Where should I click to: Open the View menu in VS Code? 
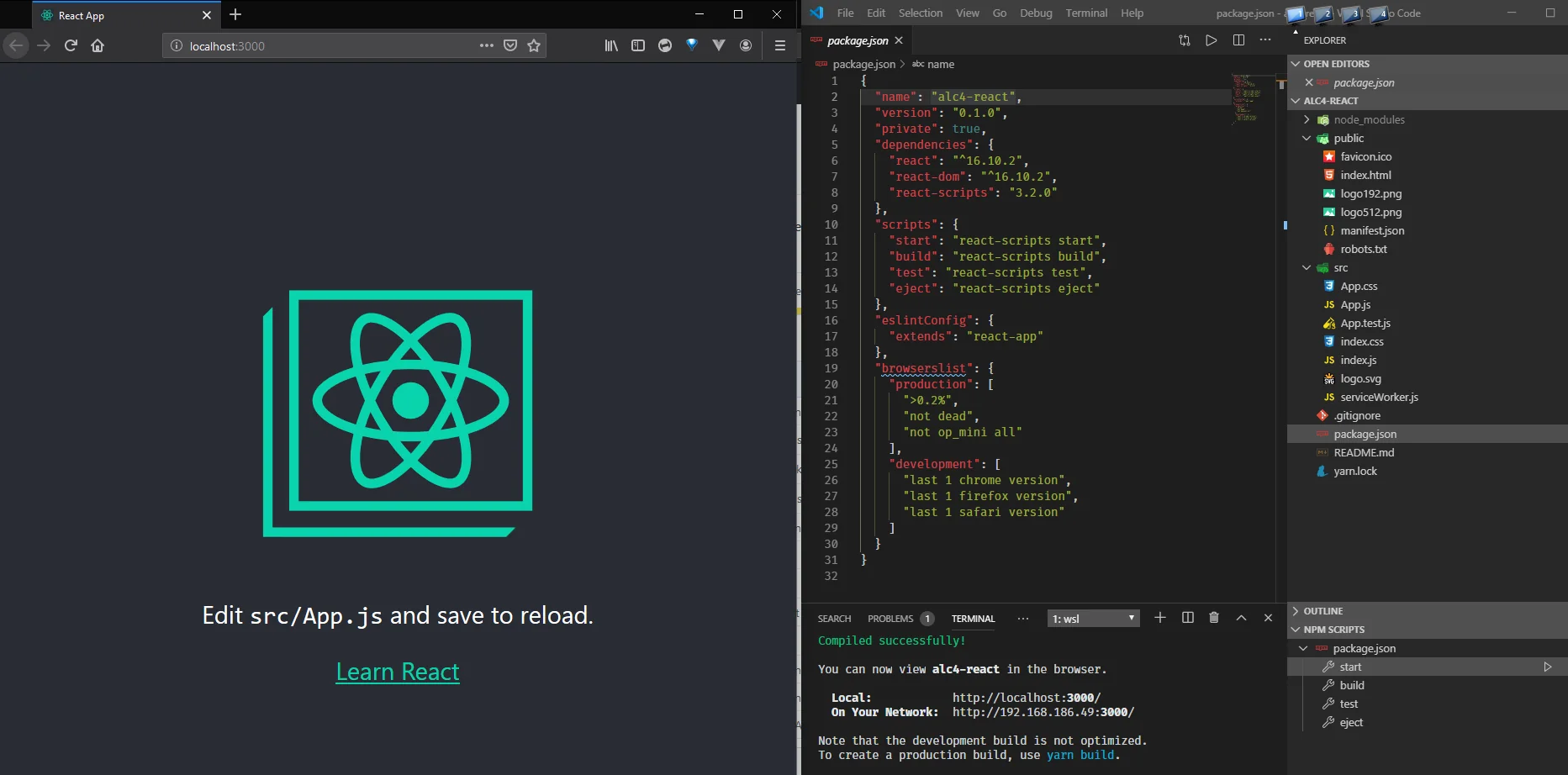click(968, 13)
